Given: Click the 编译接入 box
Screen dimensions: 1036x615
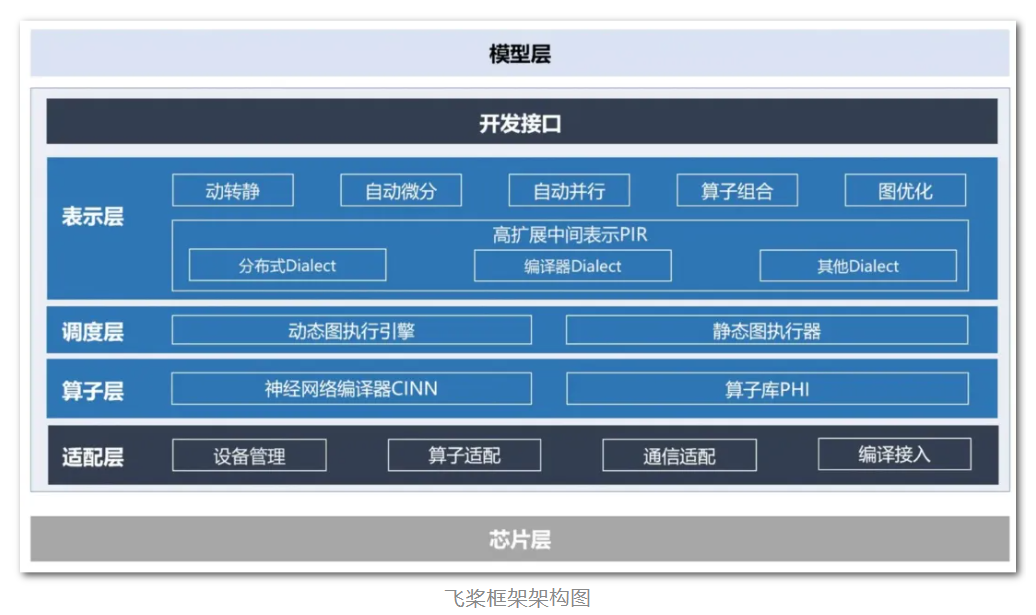Looking at the screenshot, I should click(895, 454).
